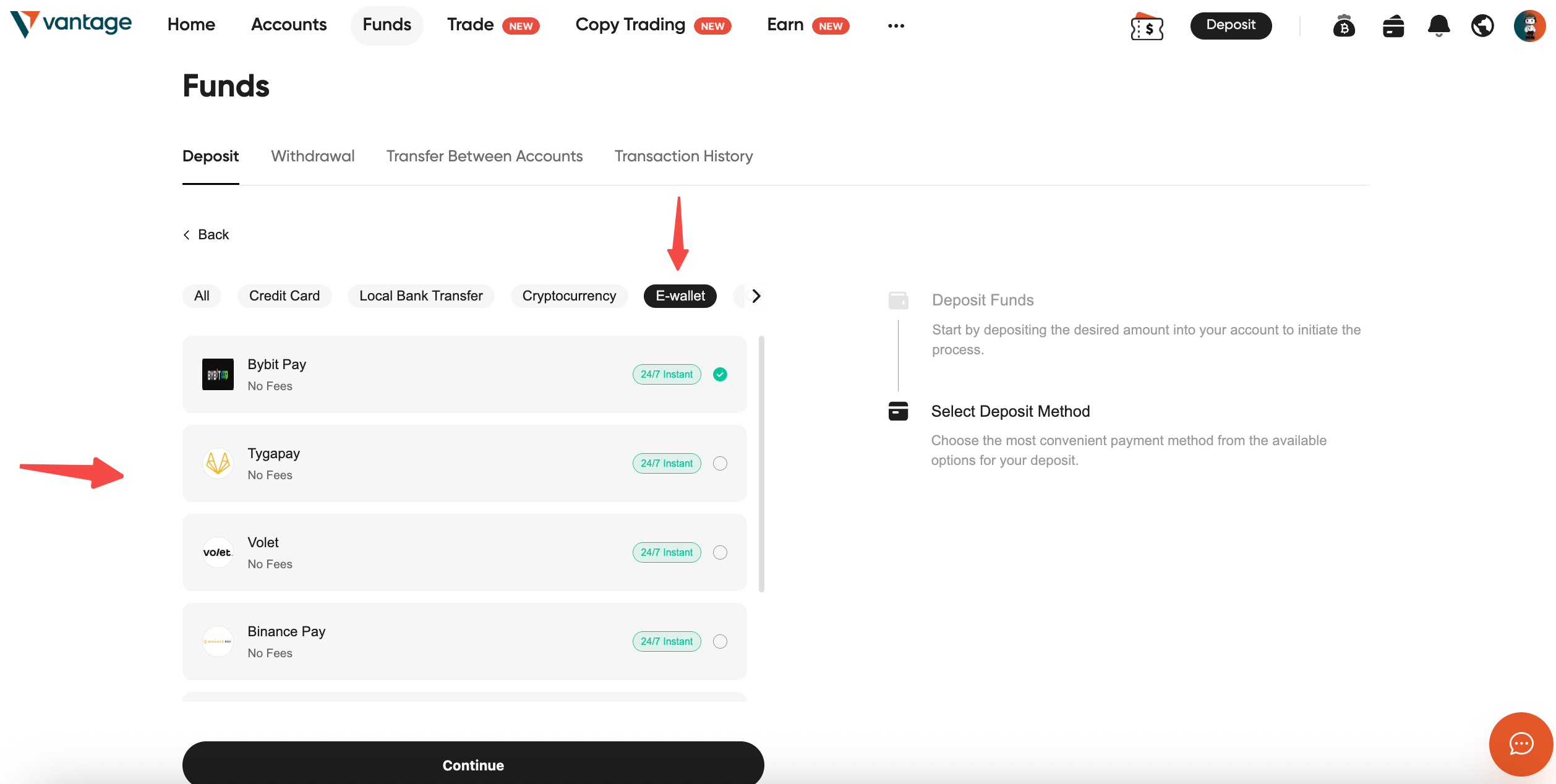This screenshot has height=784, width=1556.
Task: Open notifications bell
Action: tap(1438, 26)
